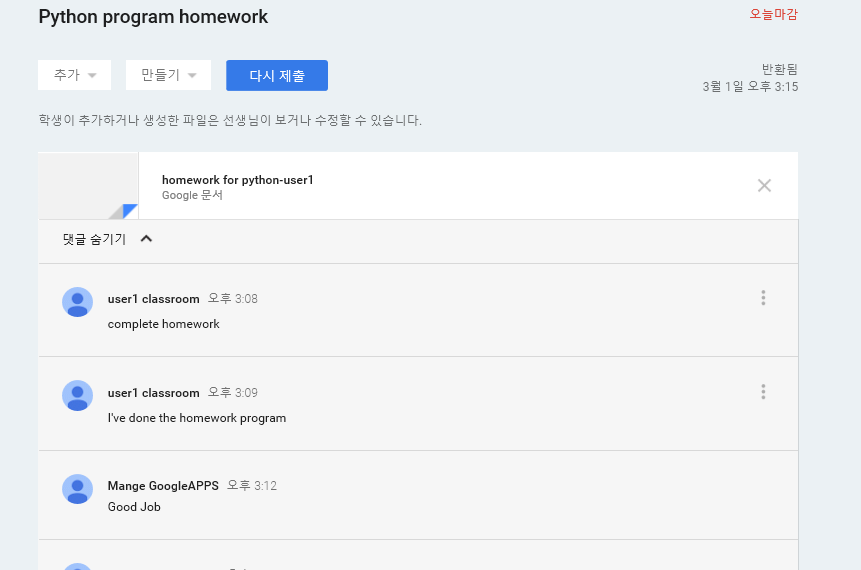This screenshot has height=570, width=861.
Task: Remove the homework for python-user1 attachment
Action: (x=764, y=186)
